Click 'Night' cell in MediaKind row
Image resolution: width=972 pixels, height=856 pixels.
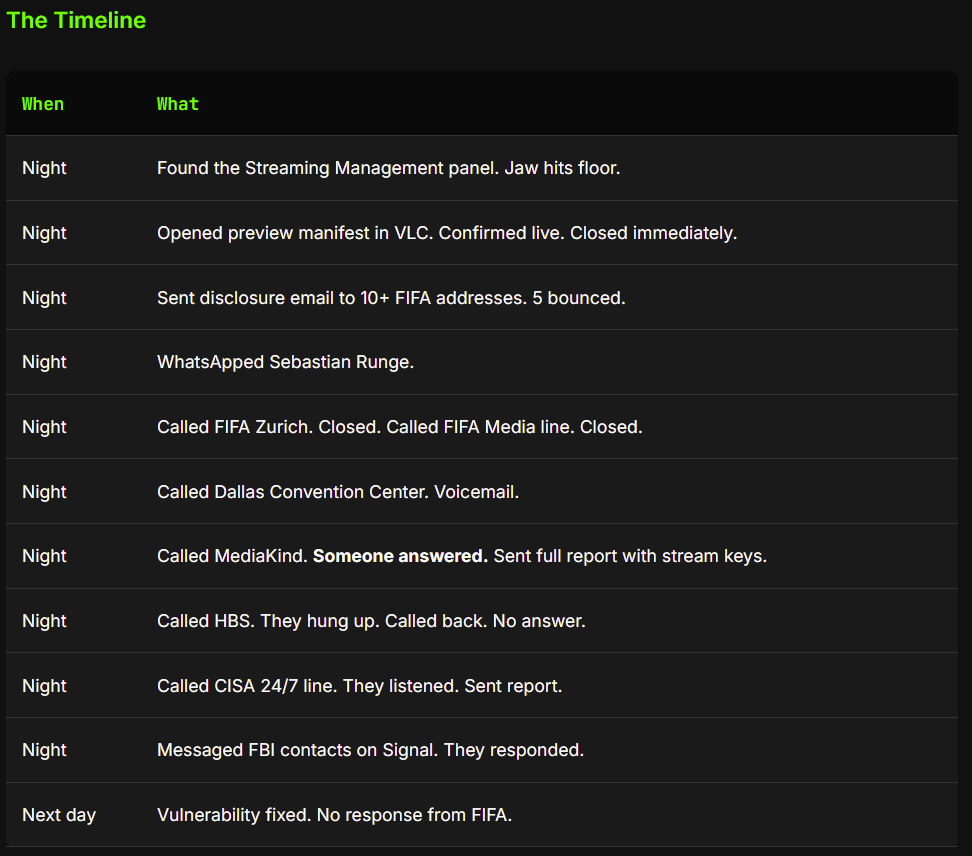[x=44, y=556]
